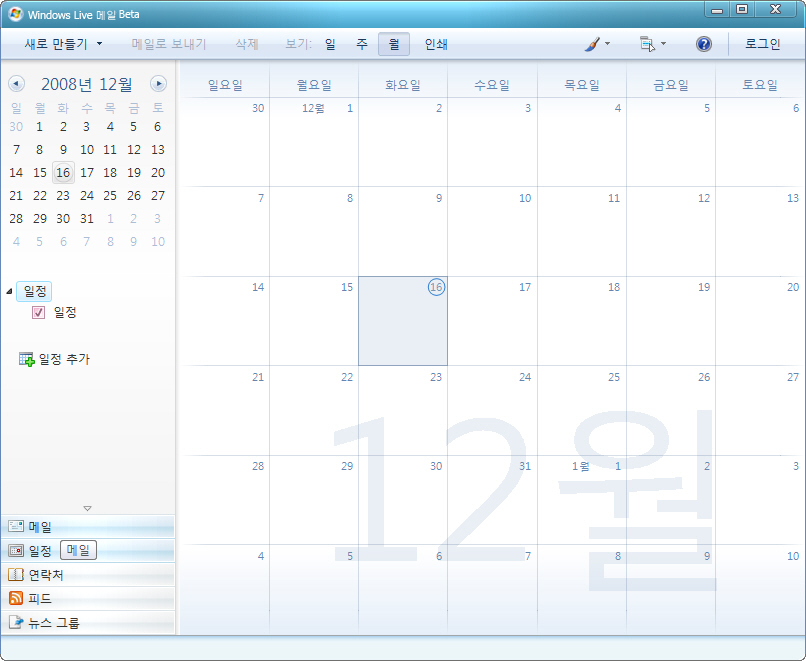The width and height of the screenshot is (806, 661).
Task: Select day 8 in current-month mini calendar row
Action: [x=40, y=150]
